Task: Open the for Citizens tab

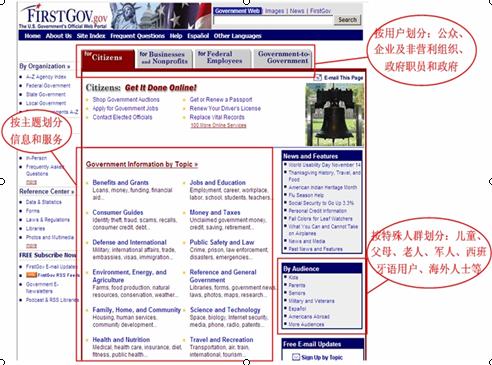Action: tap(108, 59)
